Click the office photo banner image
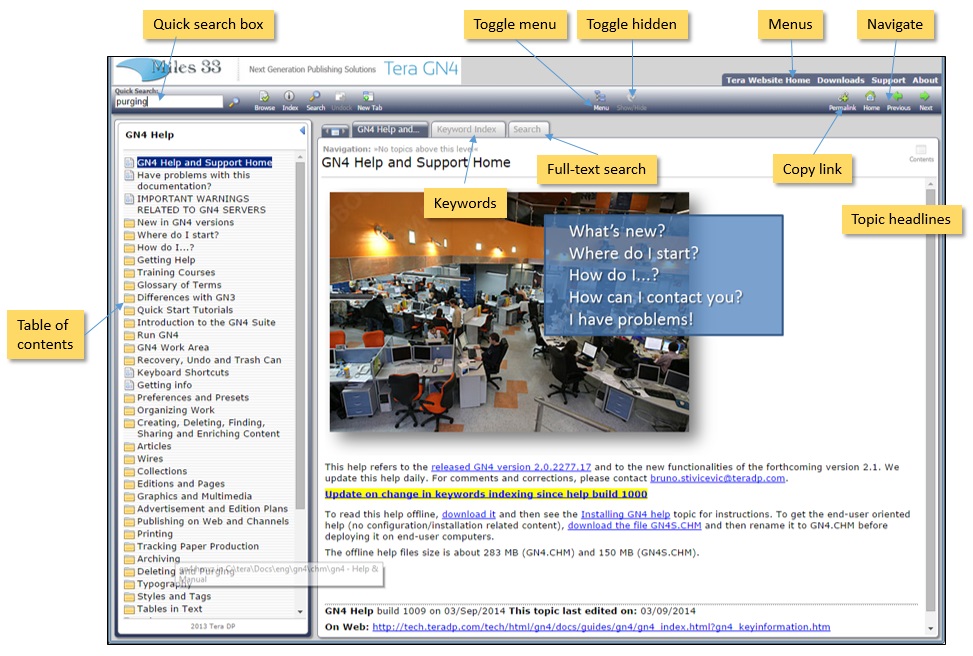 click(x=509, y=312)
